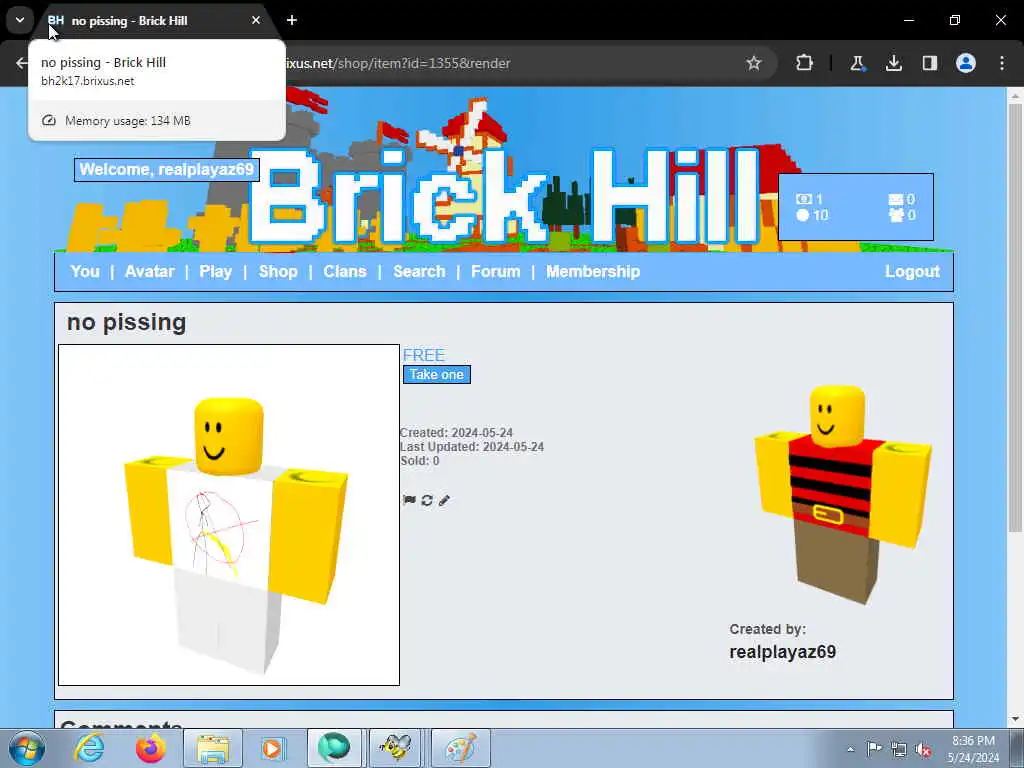Open the Avatar page
Screen dimensions: 1024x768
[150, 271]
